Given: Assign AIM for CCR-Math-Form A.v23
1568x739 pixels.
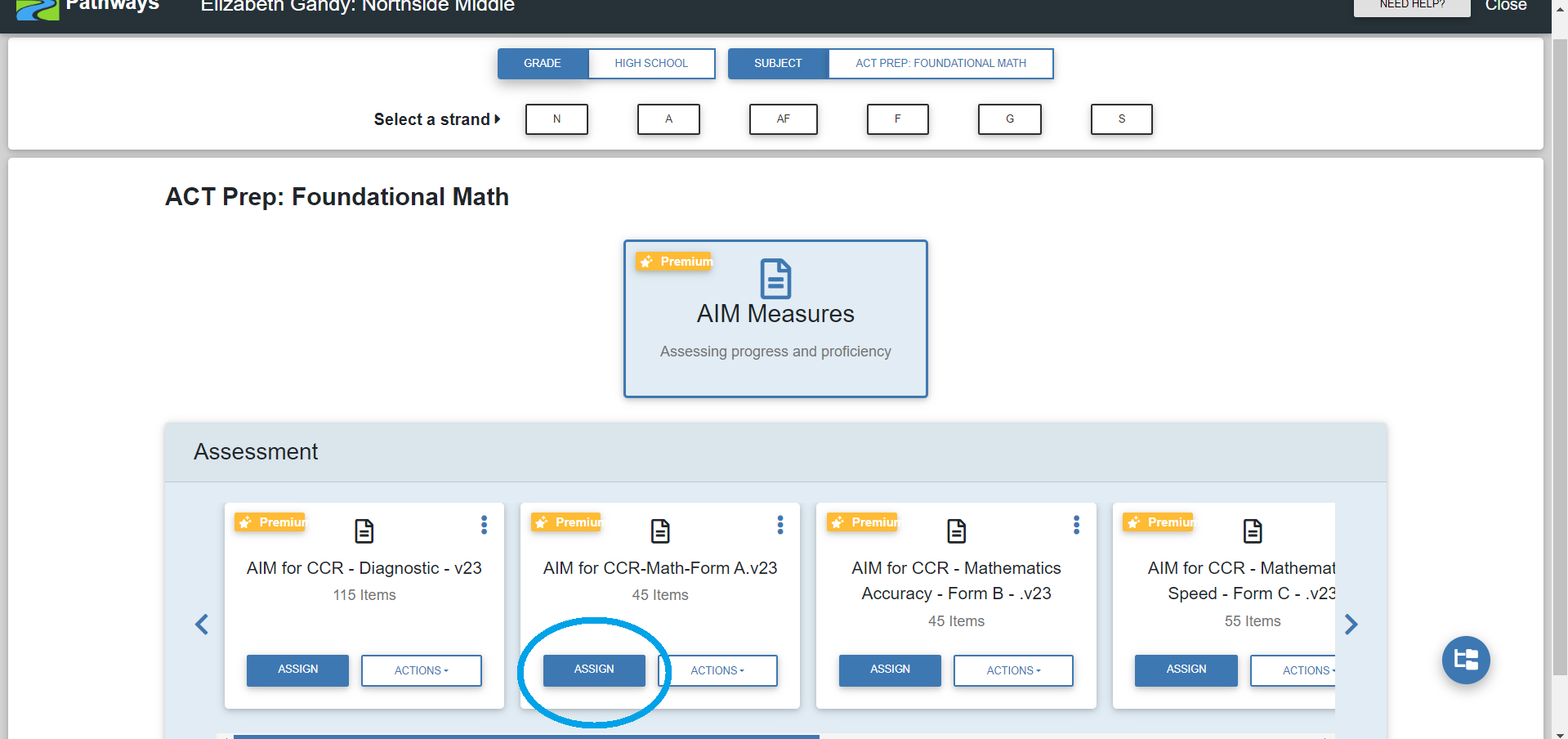Looking at the screenshot, I should [594, 670].
